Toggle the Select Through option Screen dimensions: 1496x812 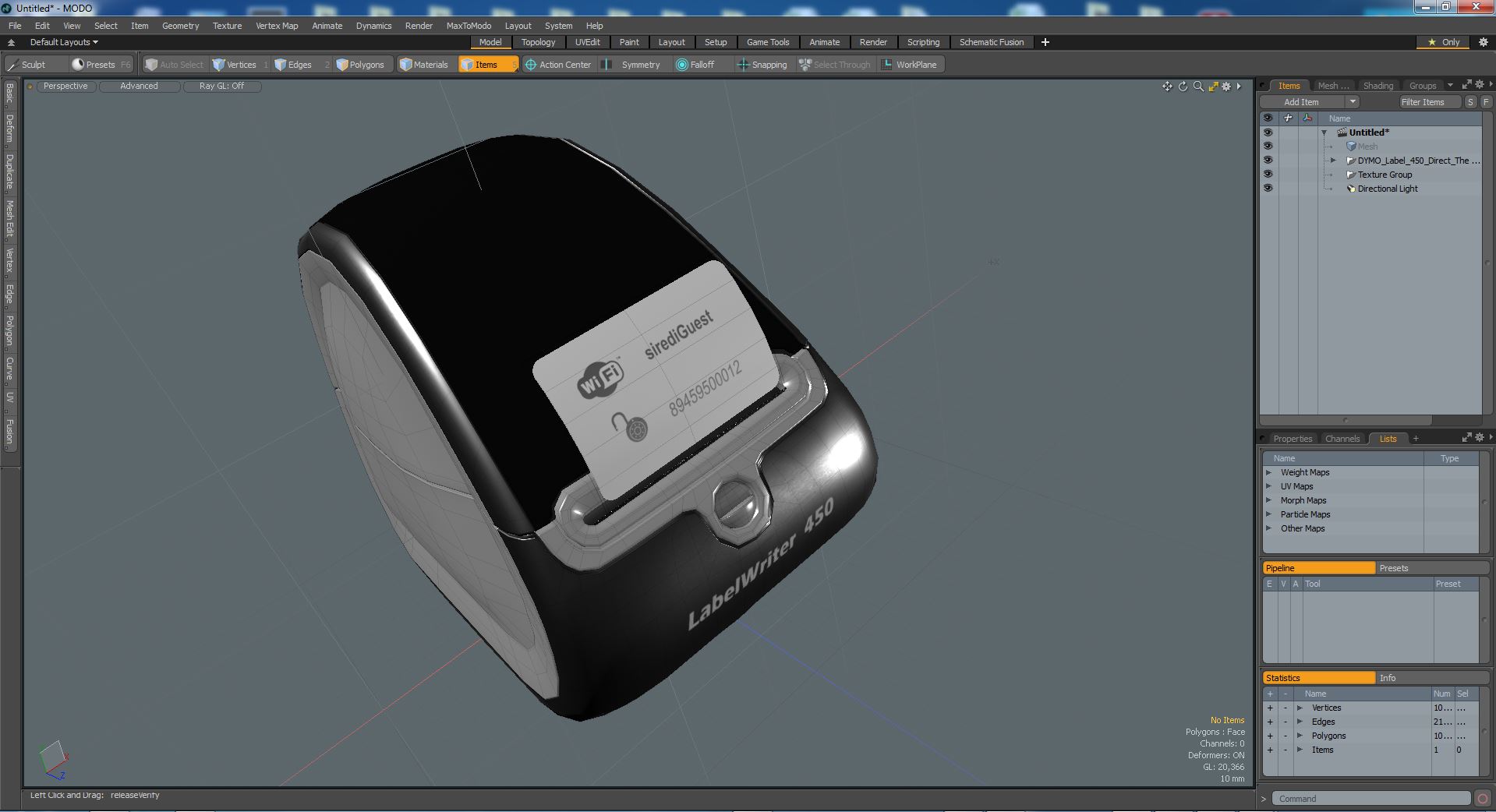pyautogui.click(x=835, y=65)
